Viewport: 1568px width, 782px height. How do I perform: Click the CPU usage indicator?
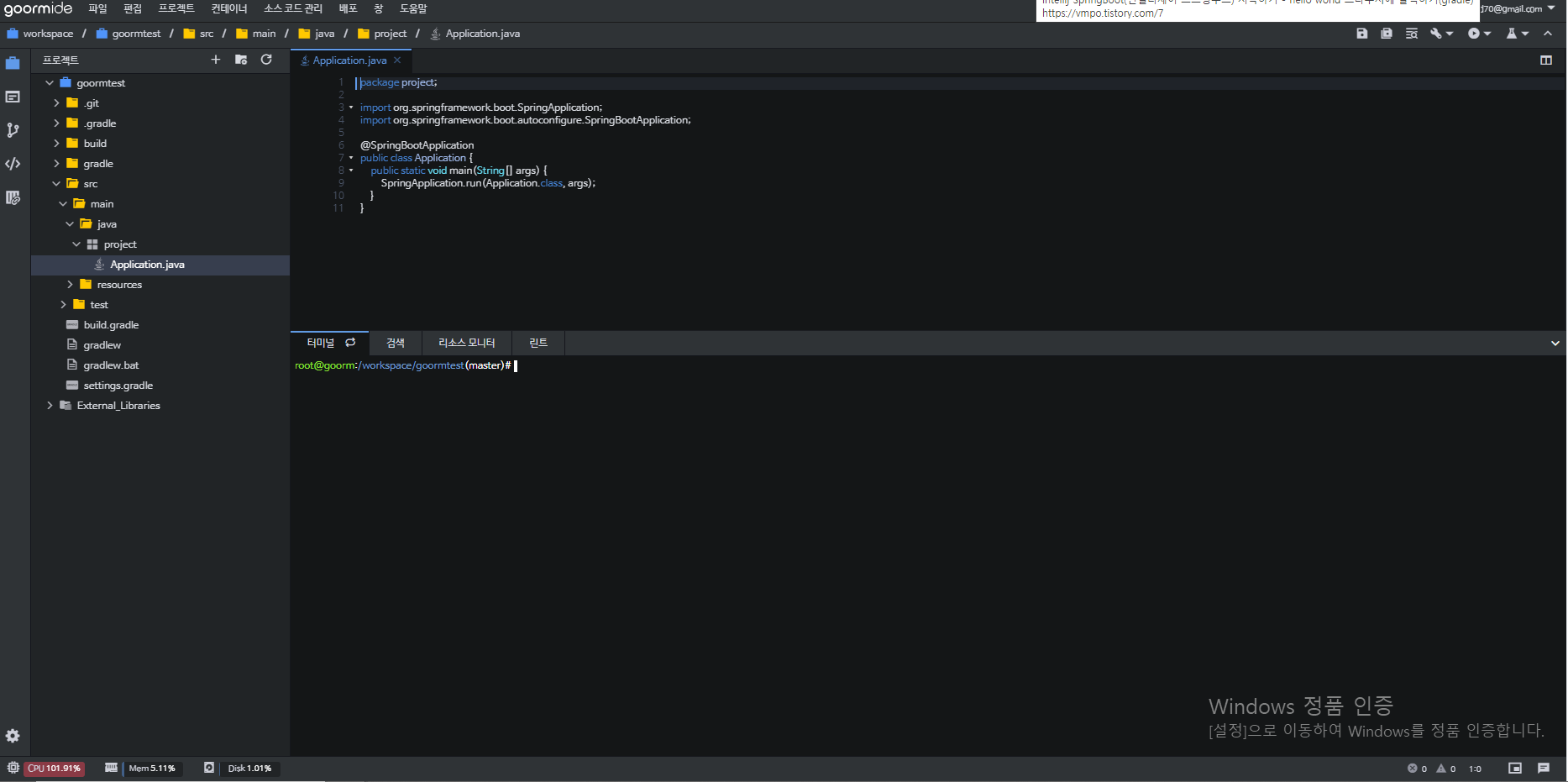[54, 769]
